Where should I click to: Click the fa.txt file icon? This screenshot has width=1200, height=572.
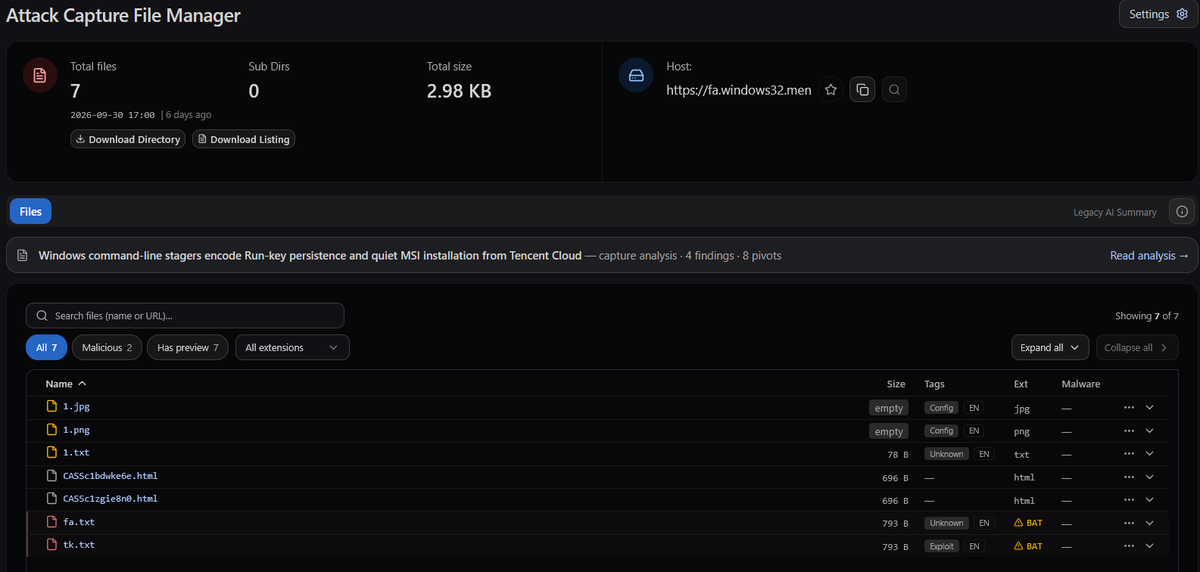tap(52, 521)
